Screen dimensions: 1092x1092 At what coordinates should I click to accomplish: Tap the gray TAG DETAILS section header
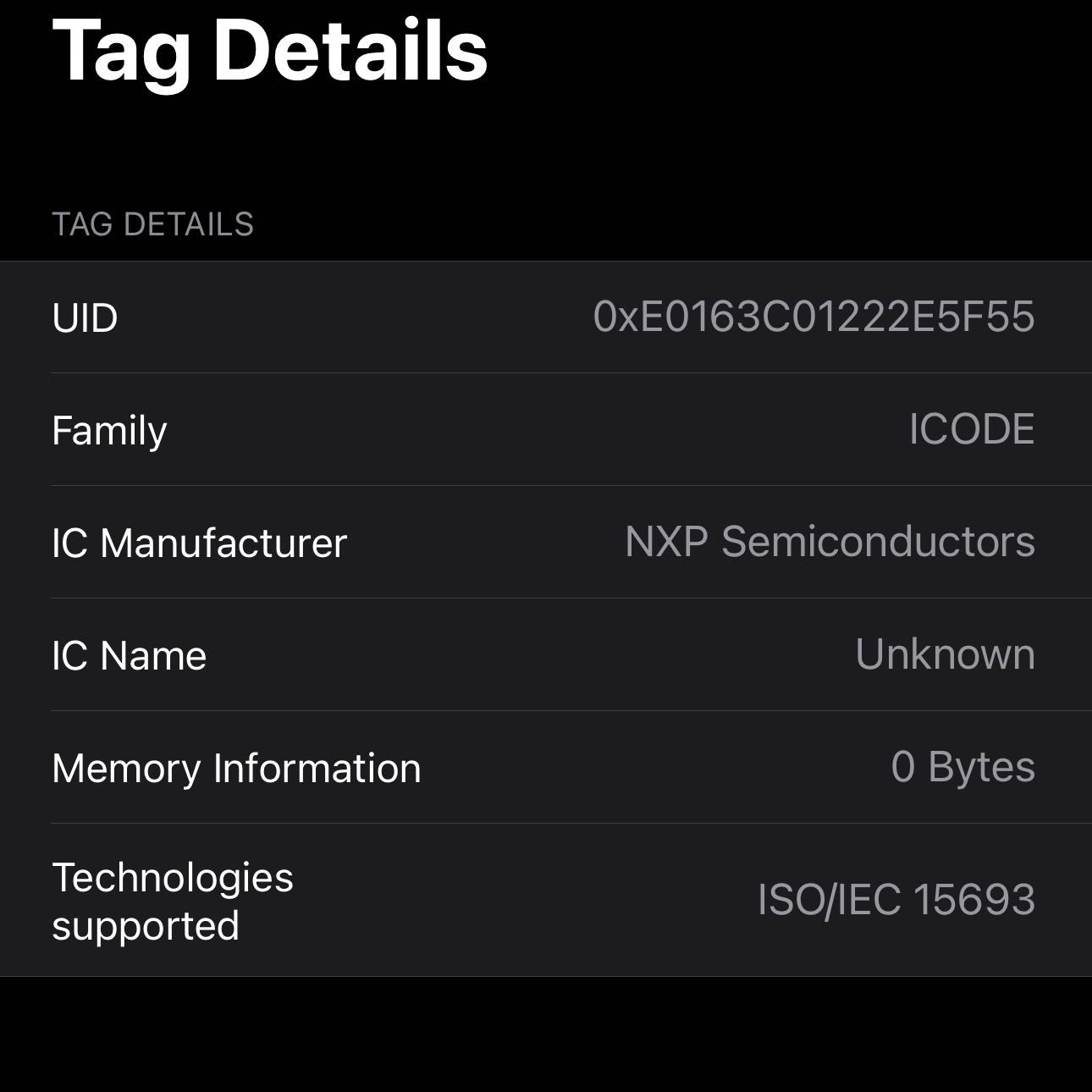coord(152,224)
